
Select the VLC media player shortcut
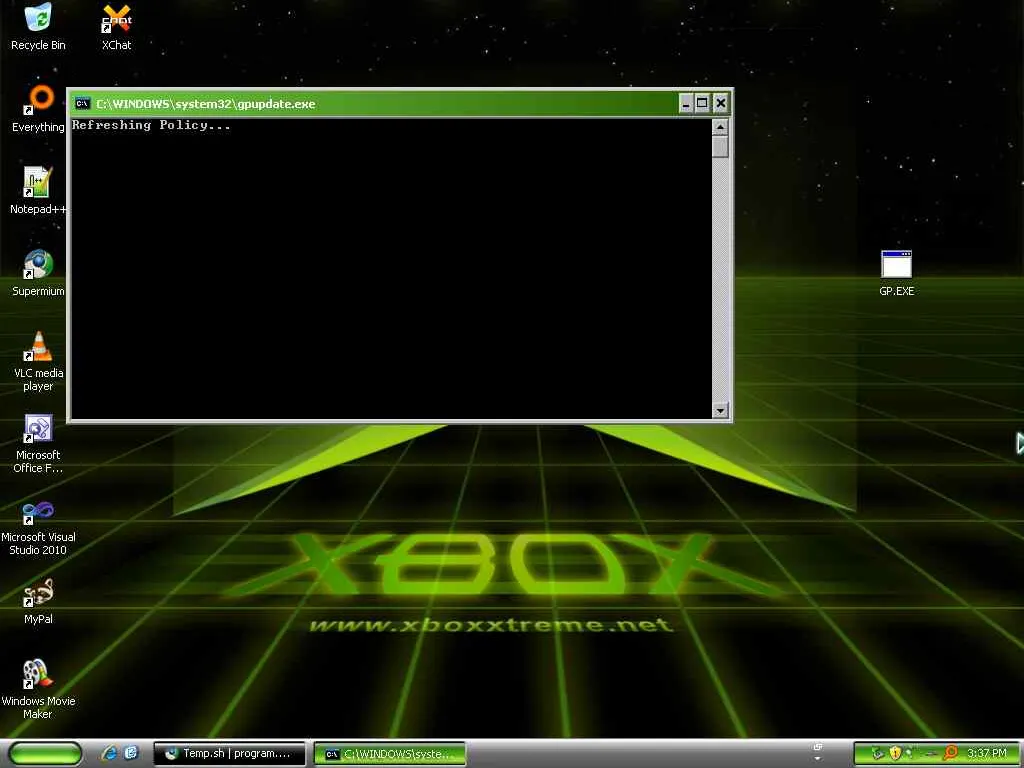pos(38,360)
